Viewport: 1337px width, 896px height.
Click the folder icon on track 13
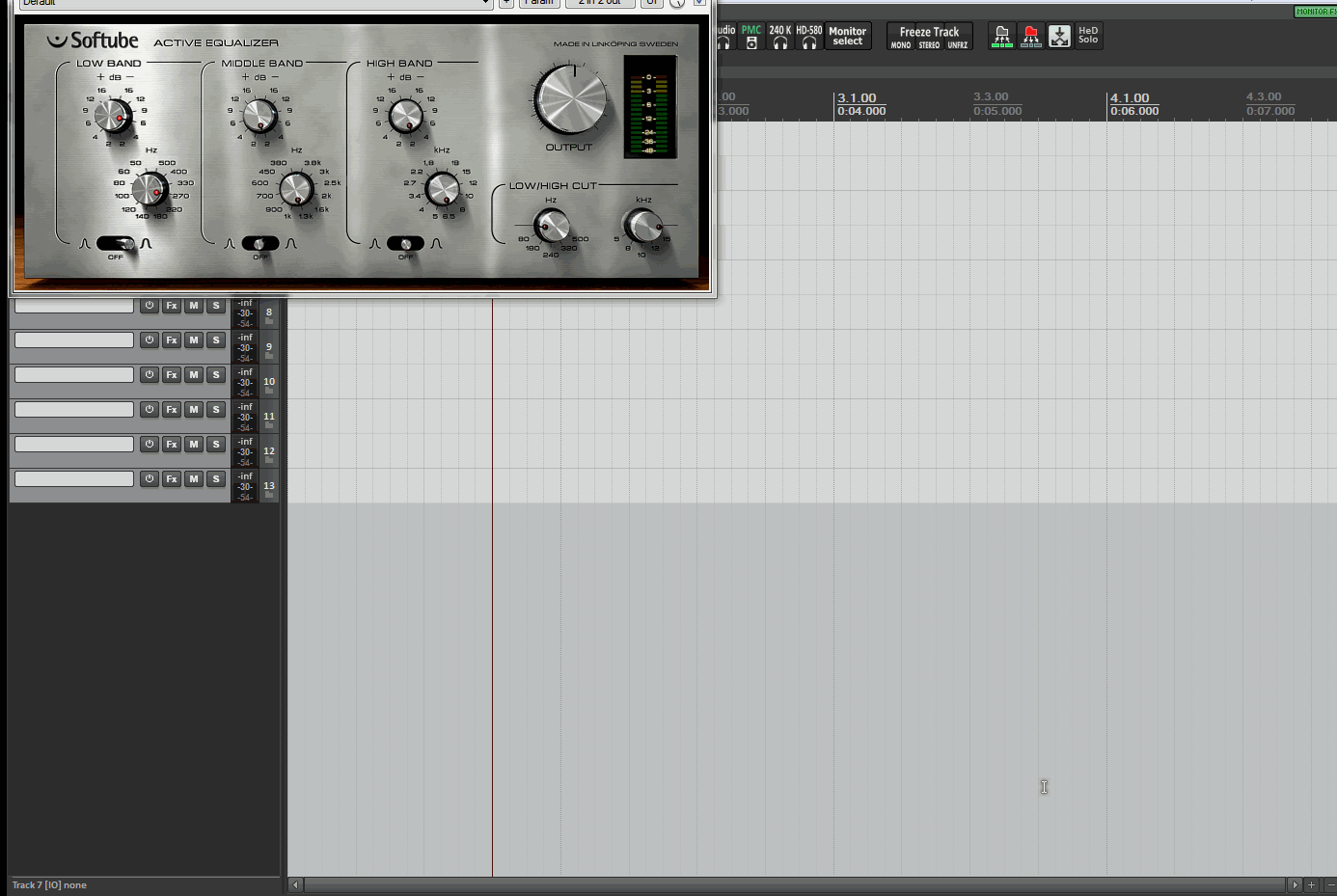coord(269,495)
